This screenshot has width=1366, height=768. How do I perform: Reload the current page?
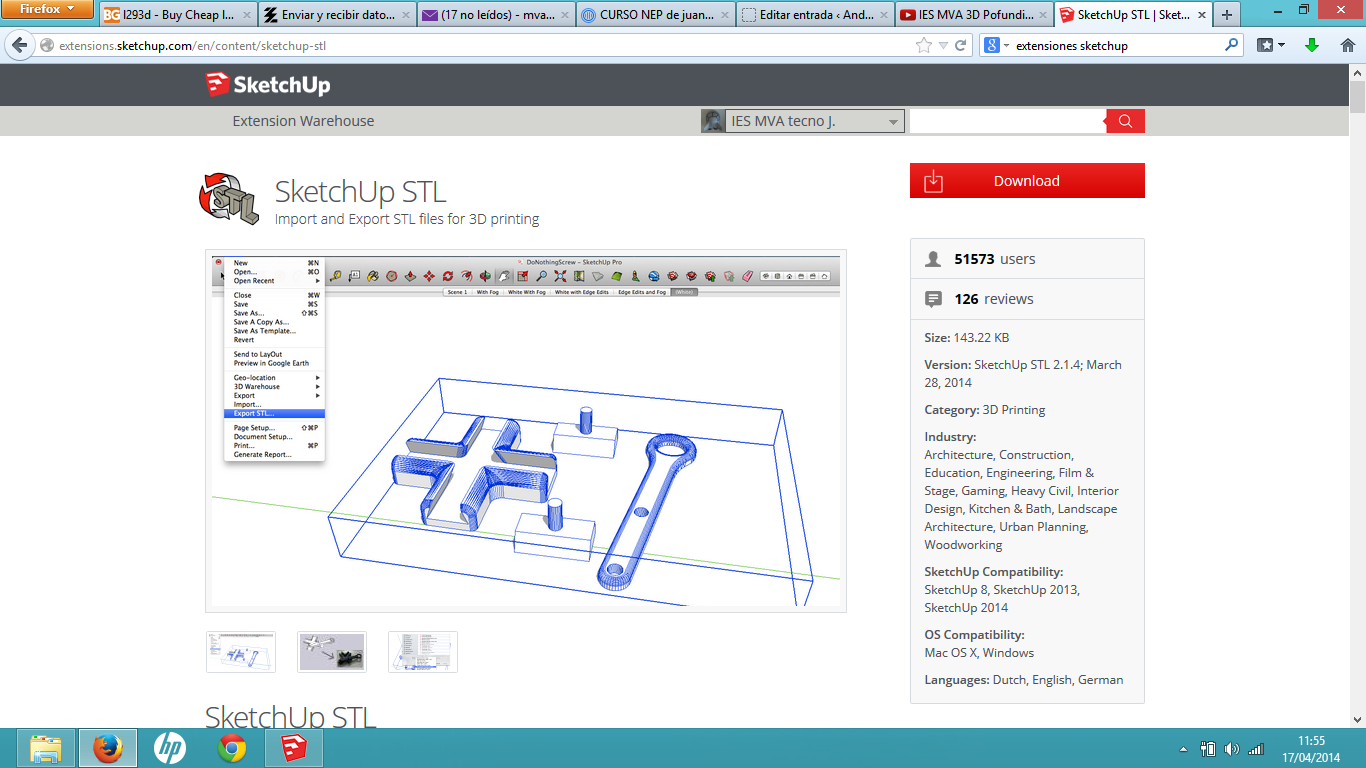961,45
